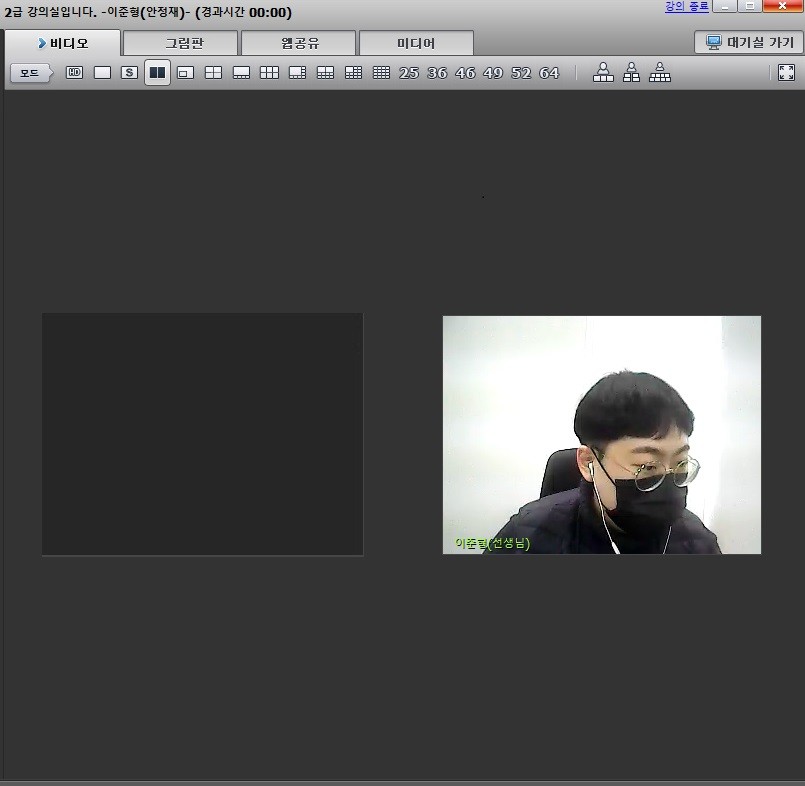Image resolution: width=805 pixels, height=786 pixels.
Task: Click the presenter with two-row audience icon
Action: 631,73
